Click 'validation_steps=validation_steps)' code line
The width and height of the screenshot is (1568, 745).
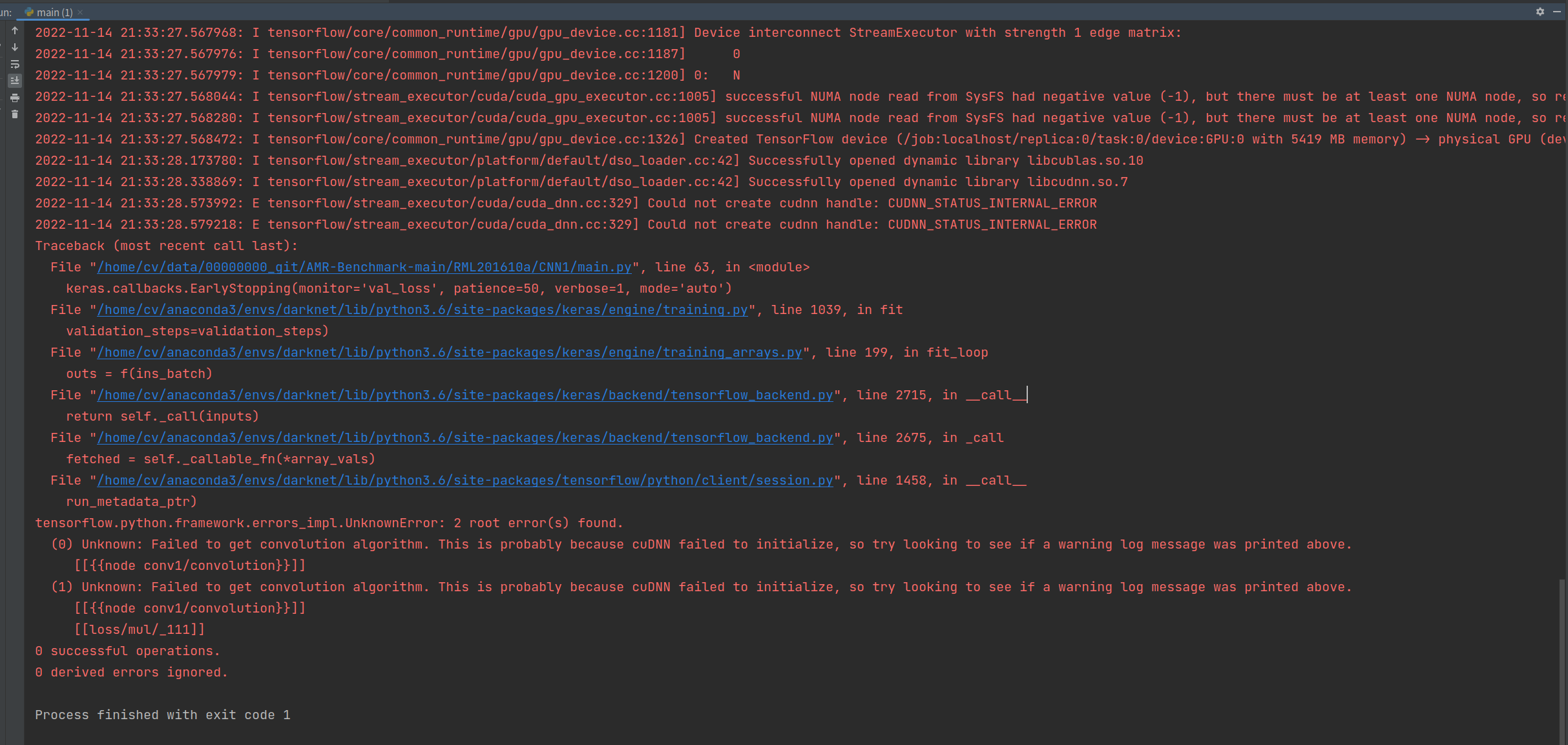(x=198, y=331)
